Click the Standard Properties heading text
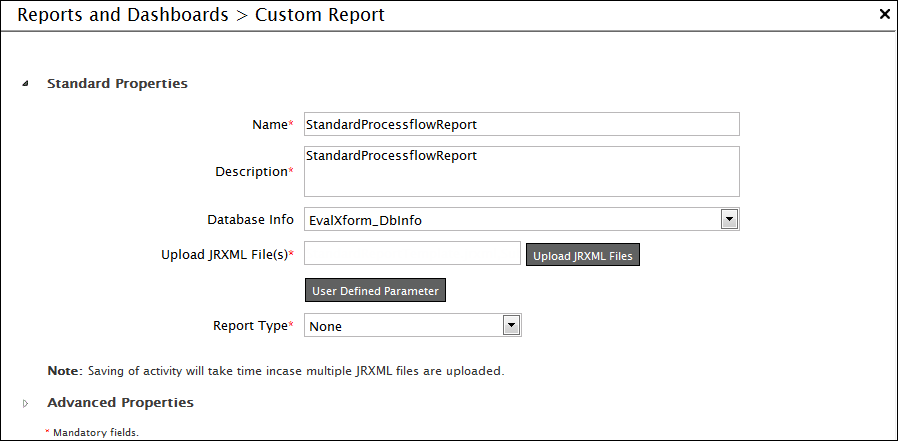This screenshot has height=441, width=898. coord(117,84)
